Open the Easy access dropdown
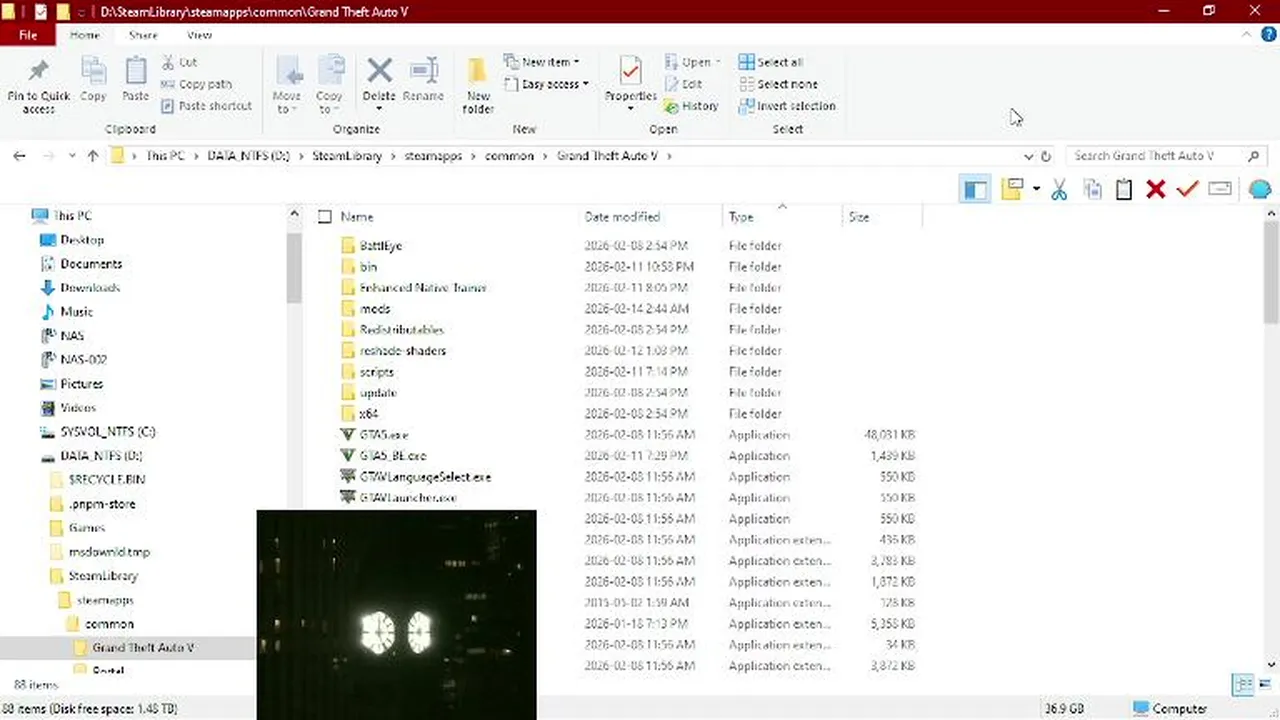1280x720 pixels. (x=548, y=84)
